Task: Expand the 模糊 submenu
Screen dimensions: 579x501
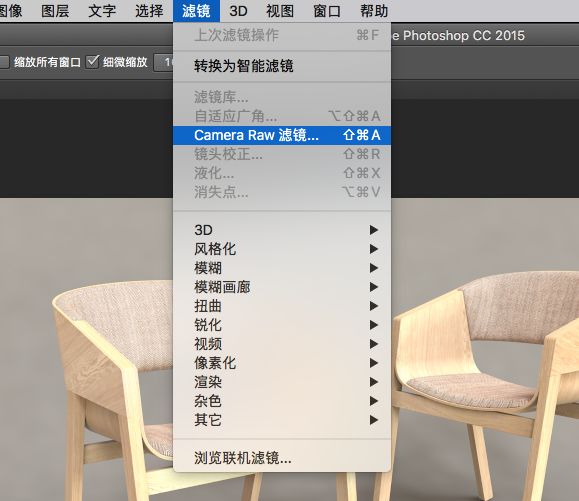Action: (282, 268)
